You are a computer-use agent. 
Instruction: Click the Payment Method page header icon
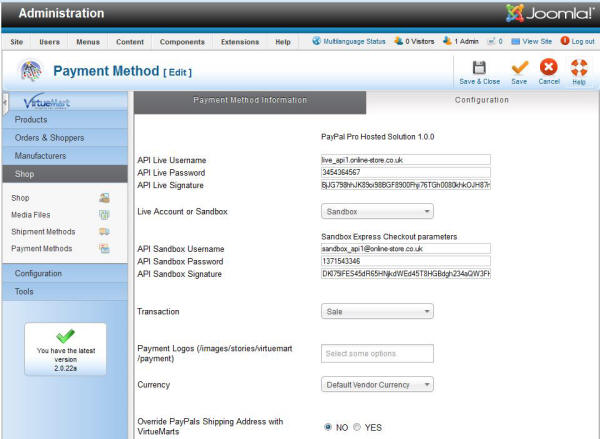click(x=31, y=71)
